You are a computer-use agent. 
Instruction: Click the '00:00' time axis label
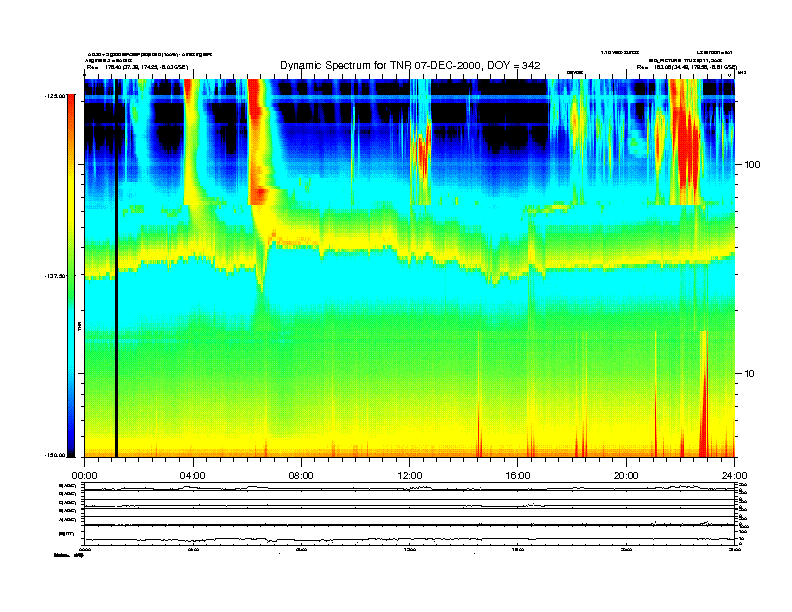pyautogui.click(x=84, y=476)
